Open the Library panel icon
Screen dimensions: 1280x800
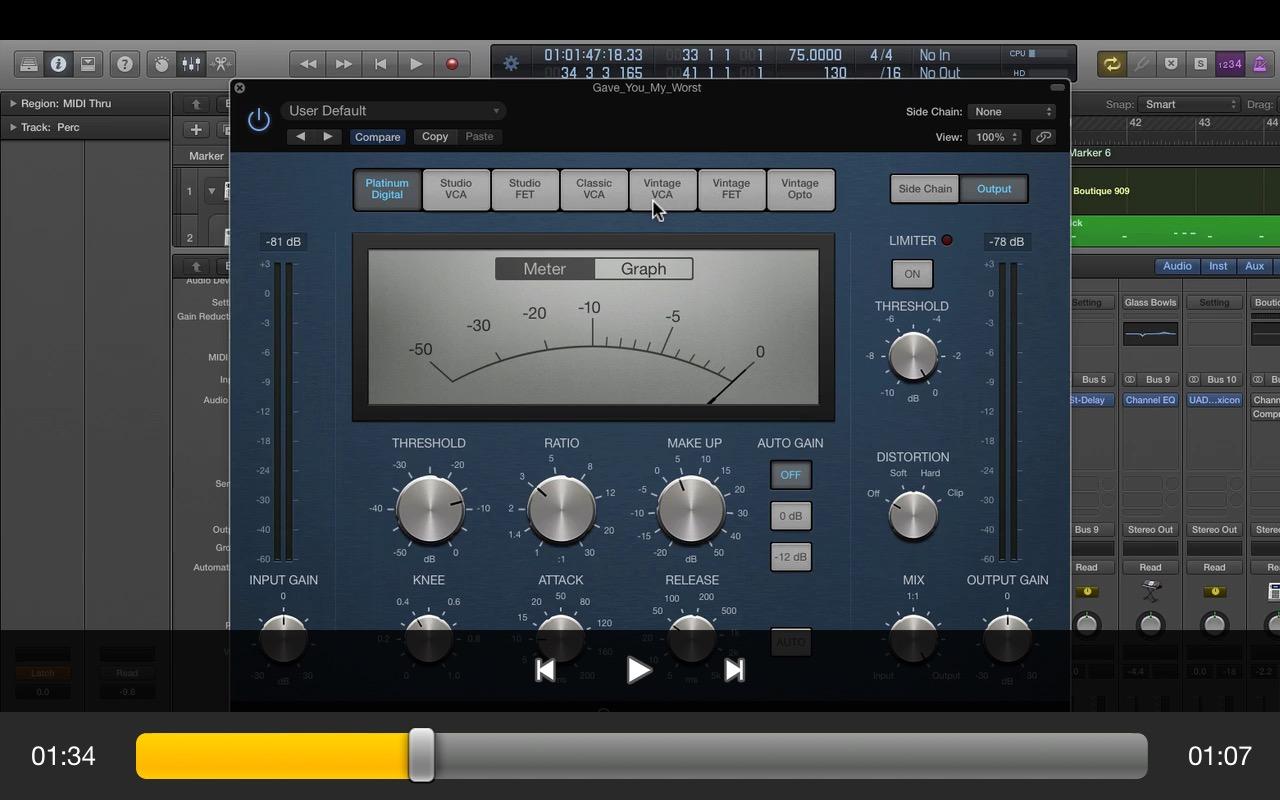pyautogui.click(x=29, y=64)
